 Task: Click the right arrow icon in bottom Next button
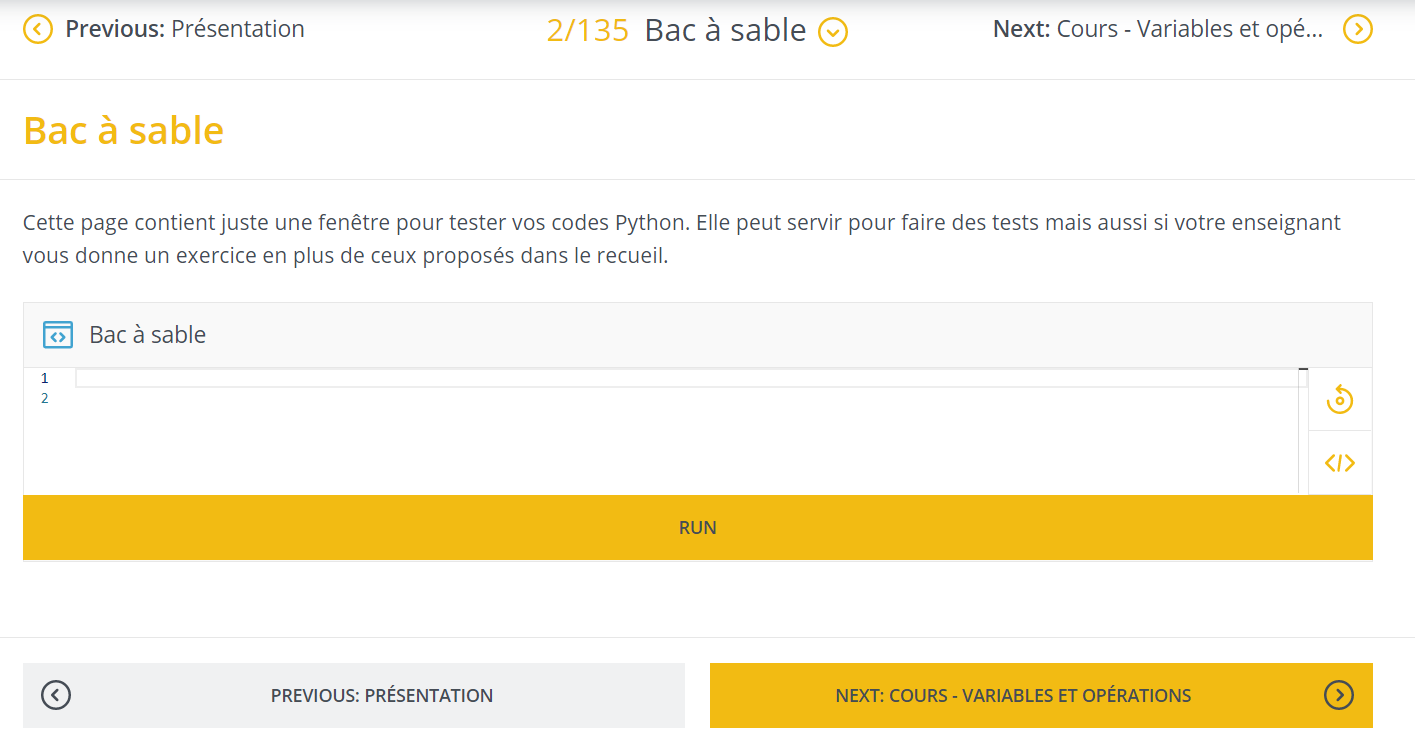(x=1338, y=695)
